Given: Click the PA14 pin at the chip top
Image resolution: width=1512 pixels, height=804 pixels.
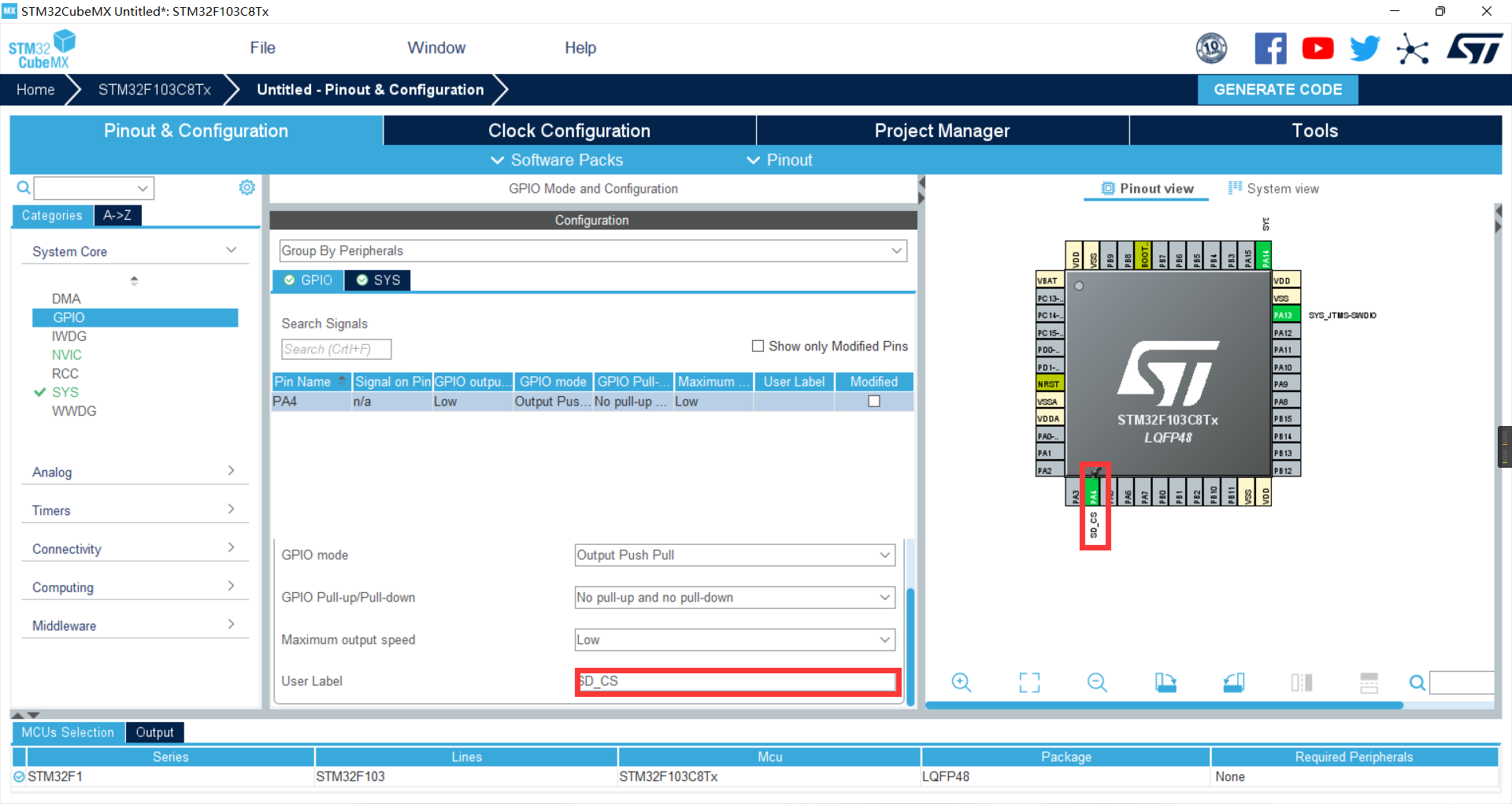Looking at the screenshot, I should pos(1265,255).
